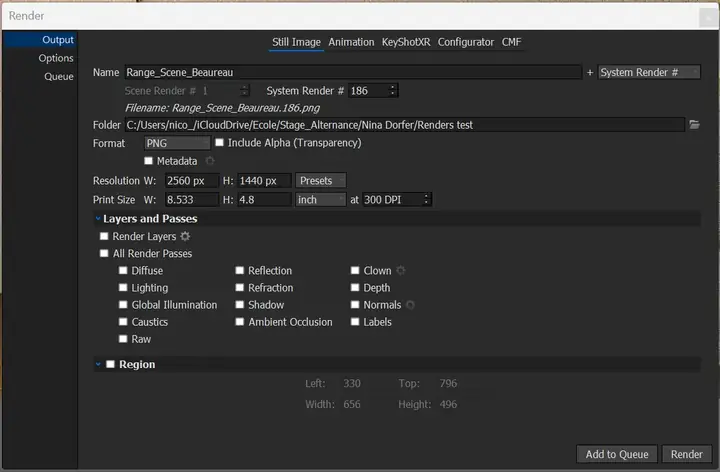The height and width of the screenshot is (472, 720).
Task: Click Region Top value 796
Action: (x=448, y=383)
